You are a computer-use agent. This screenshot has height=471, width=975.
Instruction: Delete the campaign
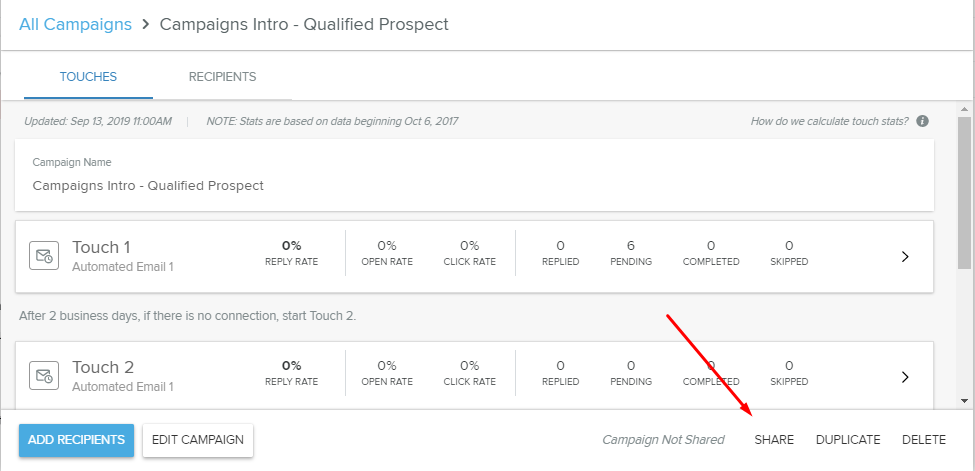tap(924, 440)
